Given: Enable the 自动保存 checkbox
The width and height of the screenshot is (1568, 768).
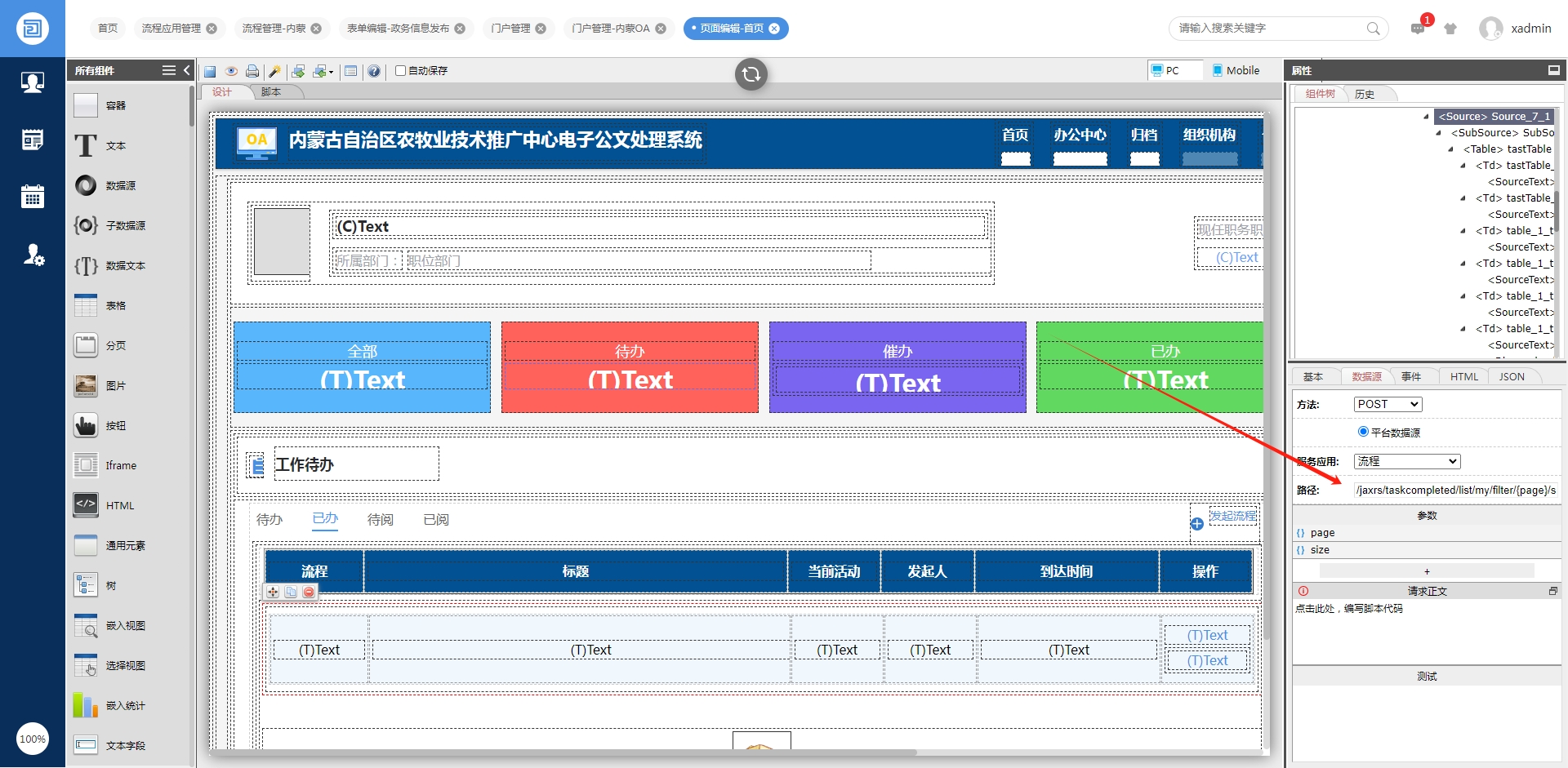Looking at the screenshot, I should 401,71.
